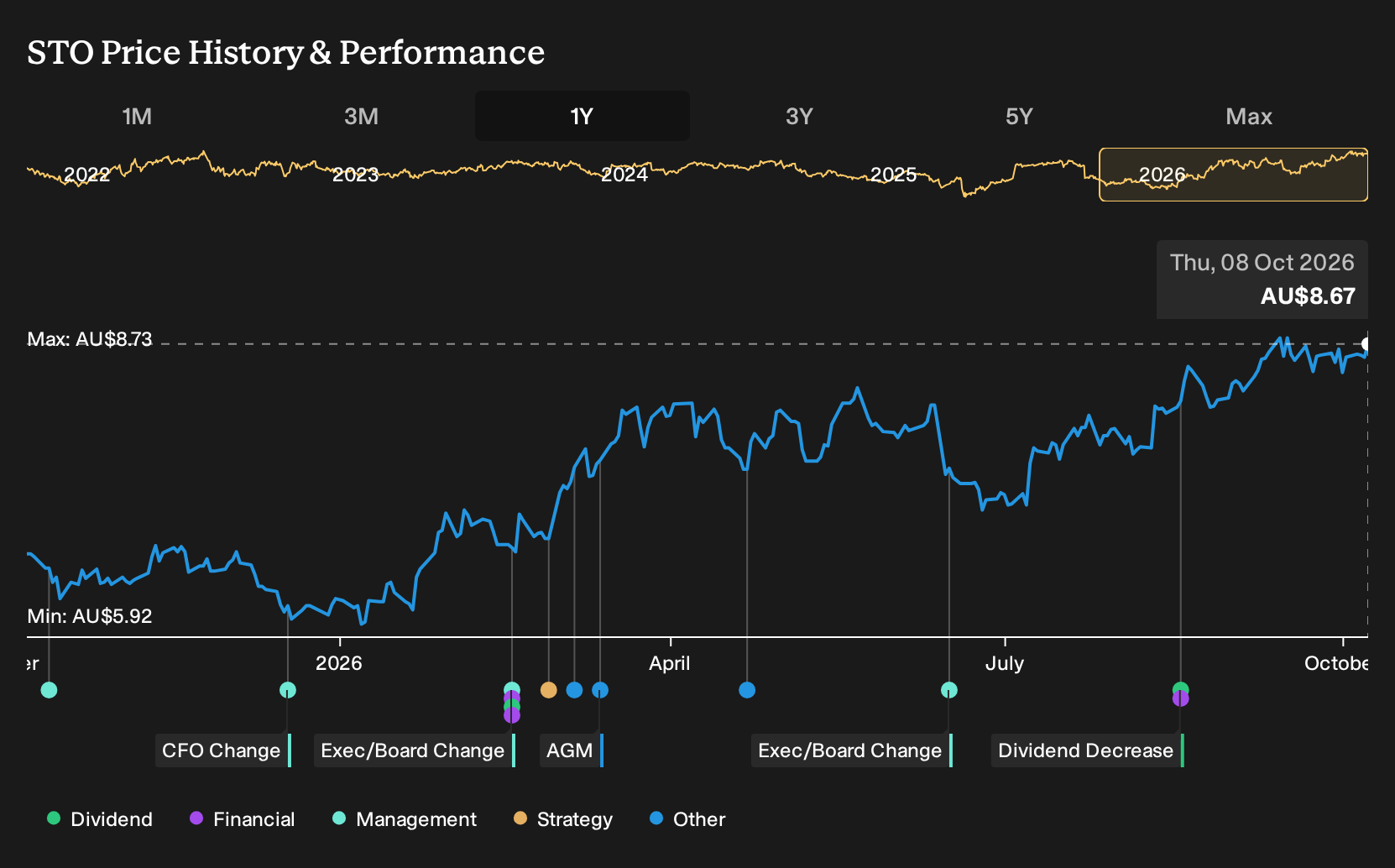Jump to 2025 on the overview sparkline
The width and height of the screenshot is (1395, 868).
(893, 175)
